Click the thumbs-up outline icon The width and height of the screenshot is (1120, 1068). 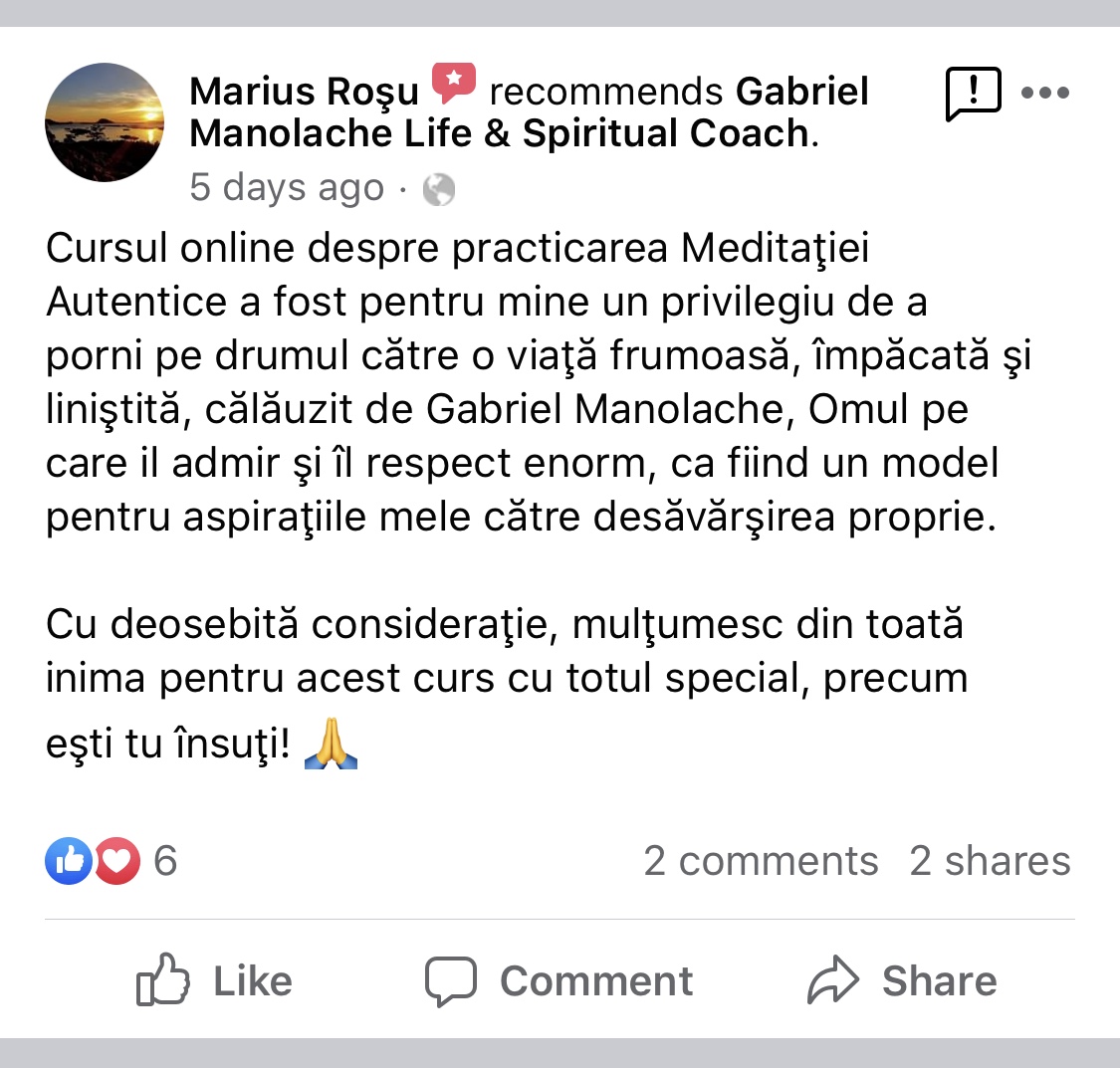[163, 979]
